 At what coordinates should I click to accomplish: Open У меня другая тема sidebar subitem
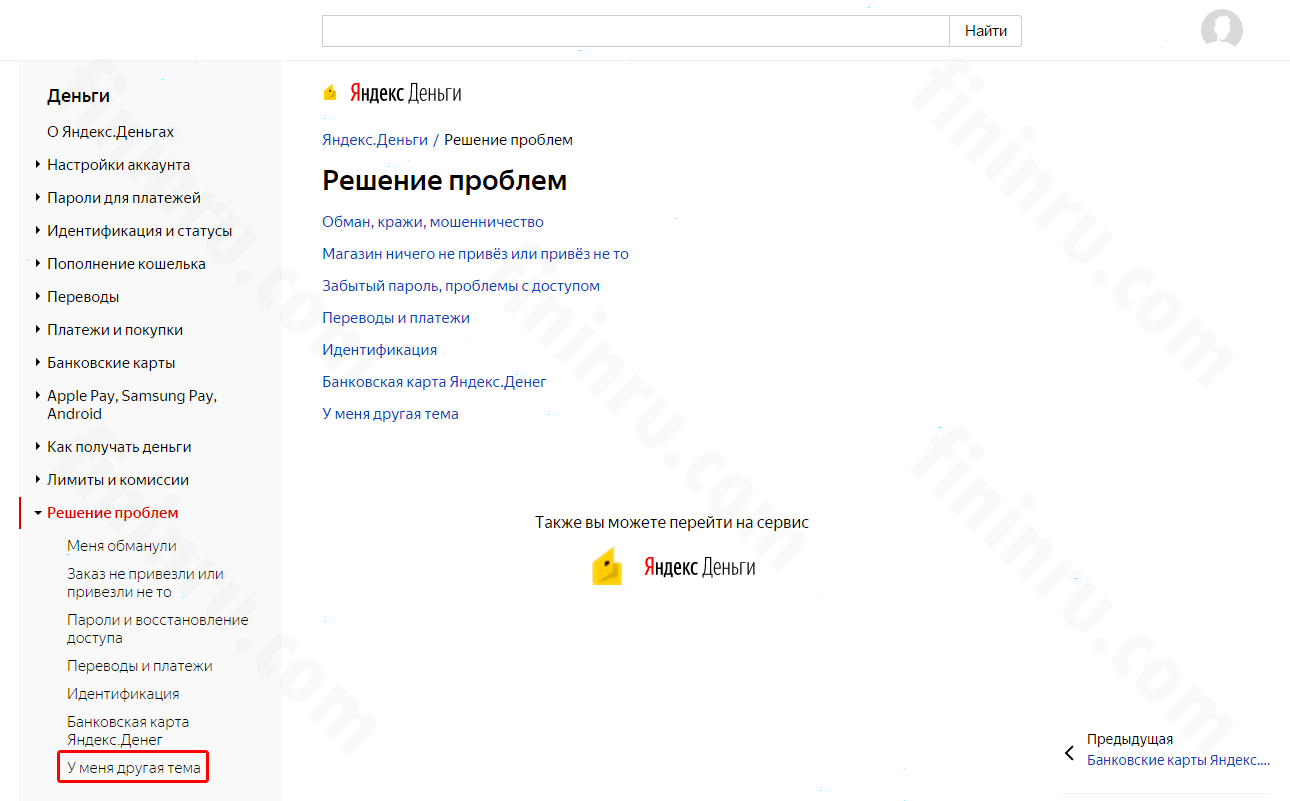(x=133, y=768)
